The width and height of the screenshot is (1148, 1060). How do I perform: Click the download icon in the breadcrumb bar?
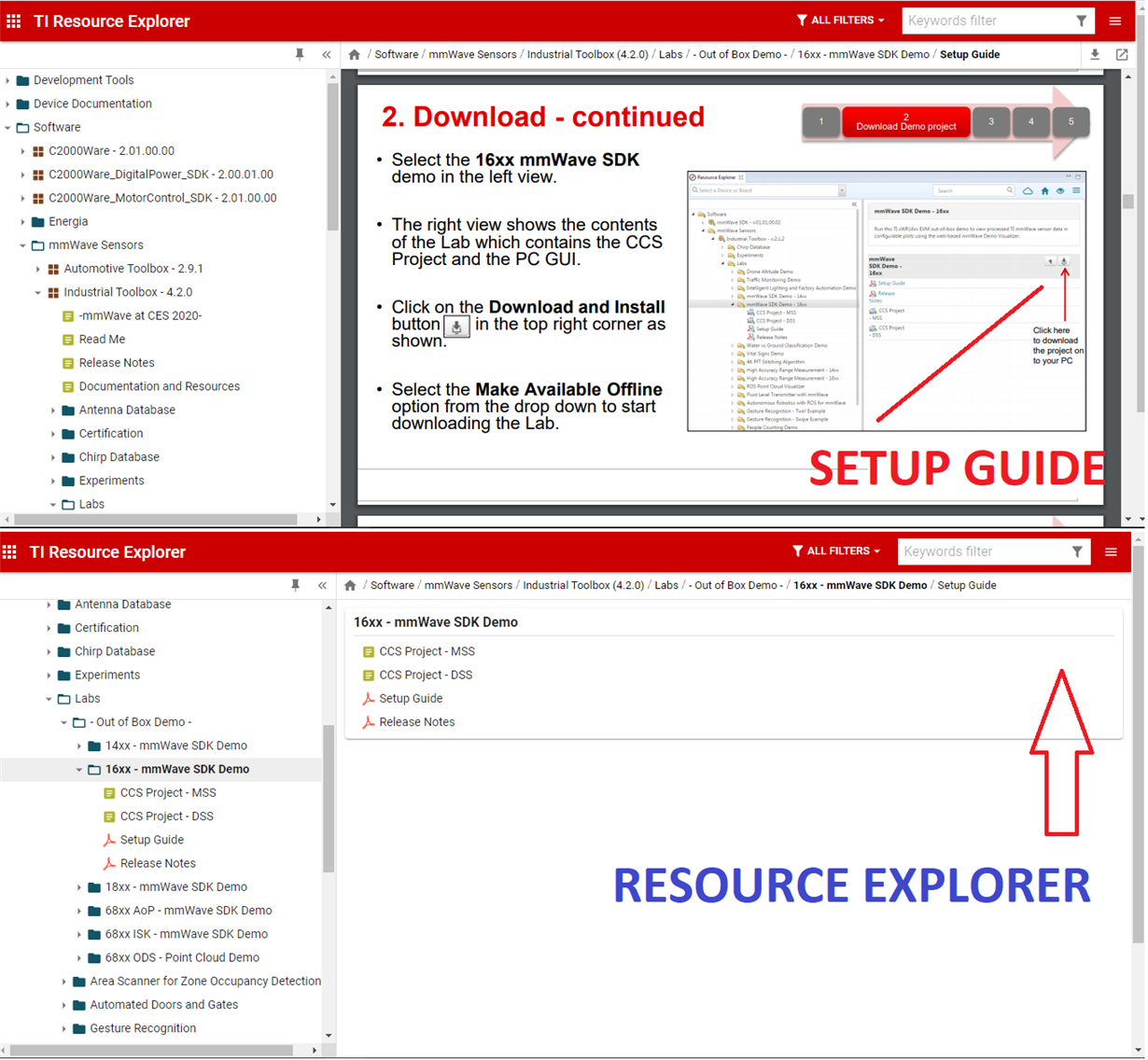coord(1094,54)
